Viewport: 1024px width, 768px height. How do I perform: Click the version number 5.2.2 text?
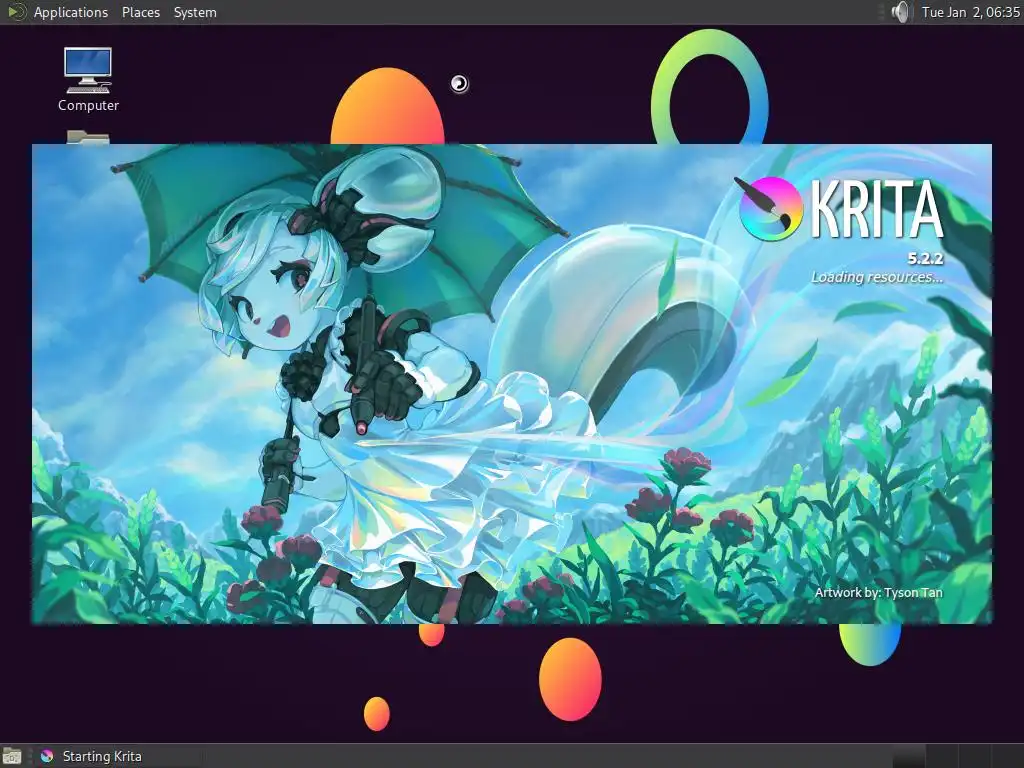click(925, 259)
